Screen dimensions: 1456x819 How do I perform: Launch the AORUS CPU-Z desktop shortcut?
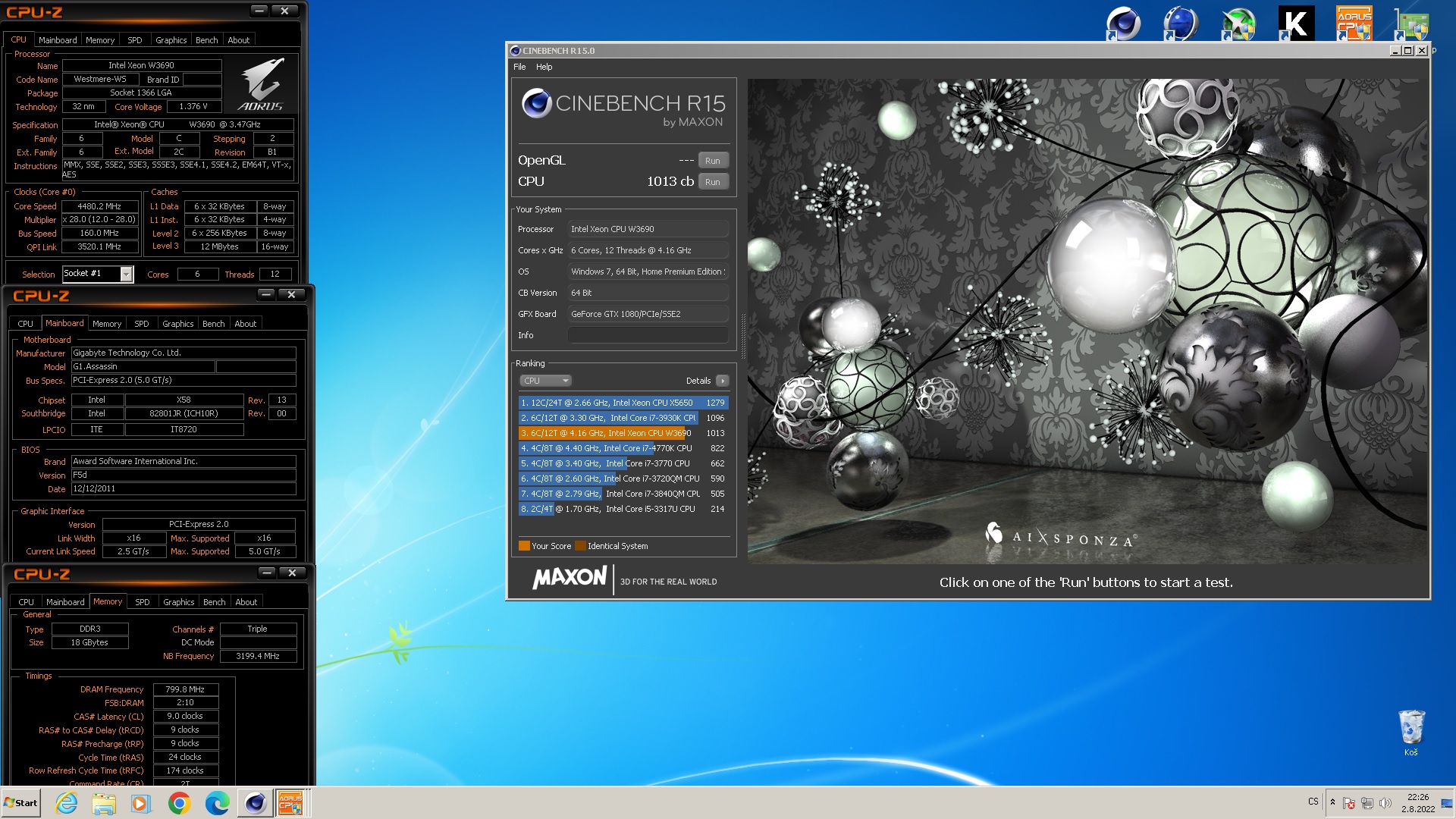pyautogui.click(x=1354, y=23)
